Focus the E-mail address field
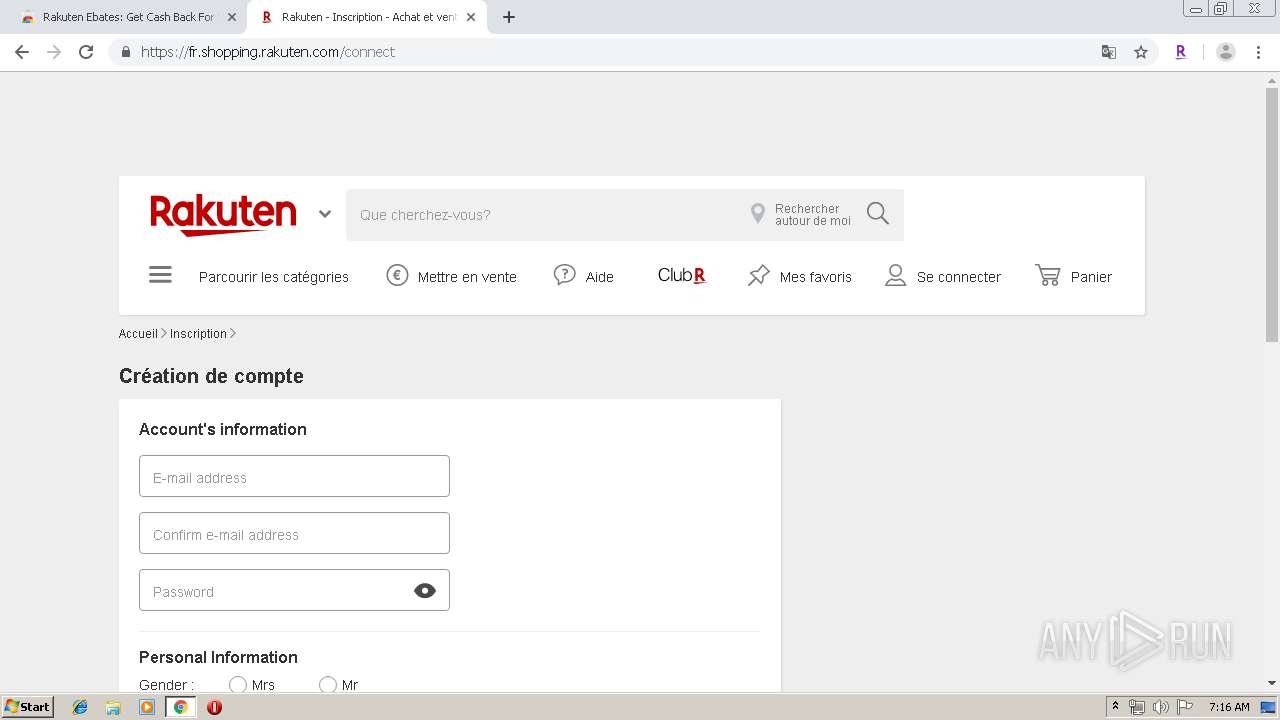1280x720 pixels. (294, 476)
